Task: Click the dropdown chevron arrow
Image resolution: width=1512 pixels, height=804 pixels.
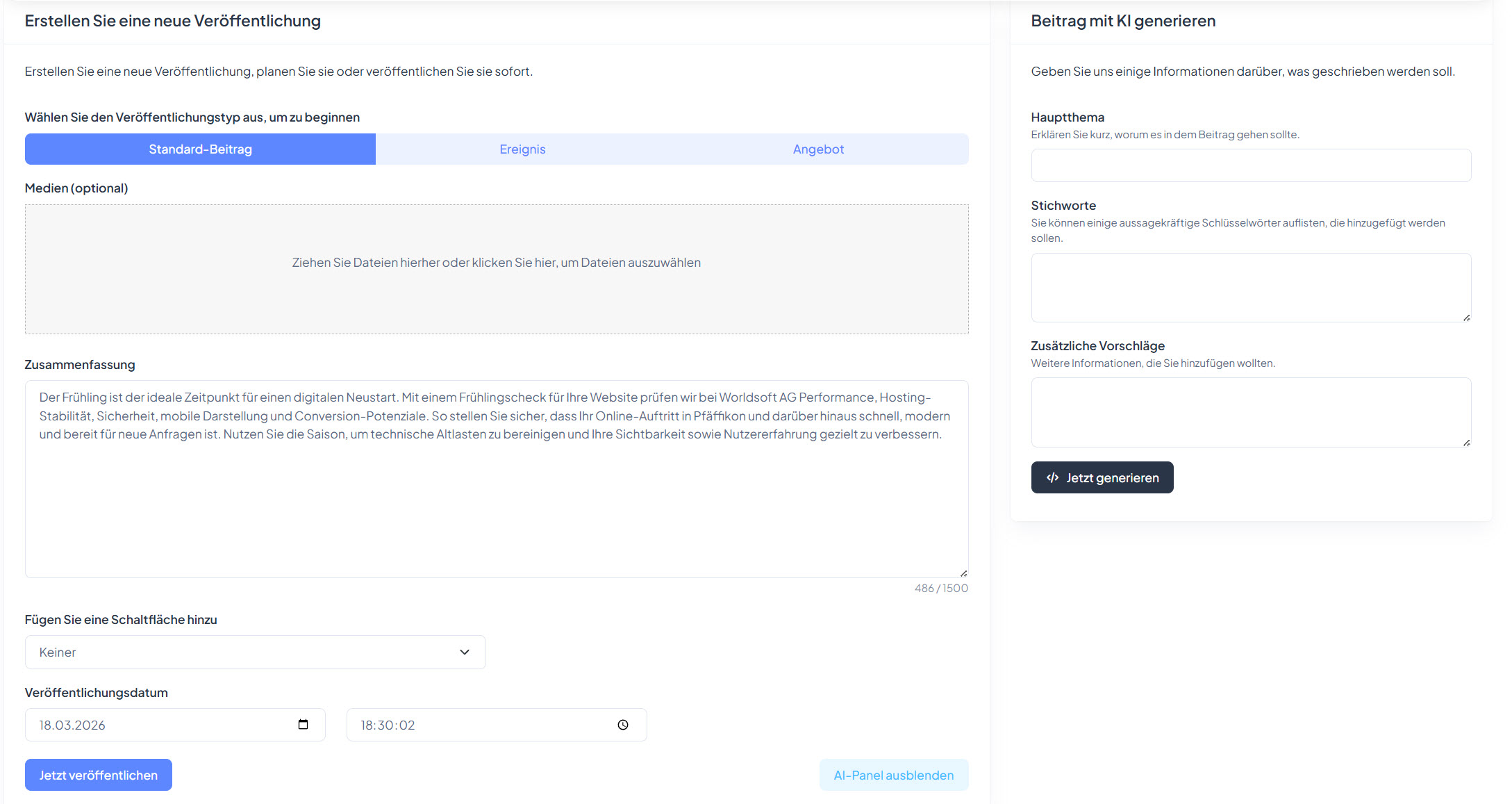Action: 465,652
